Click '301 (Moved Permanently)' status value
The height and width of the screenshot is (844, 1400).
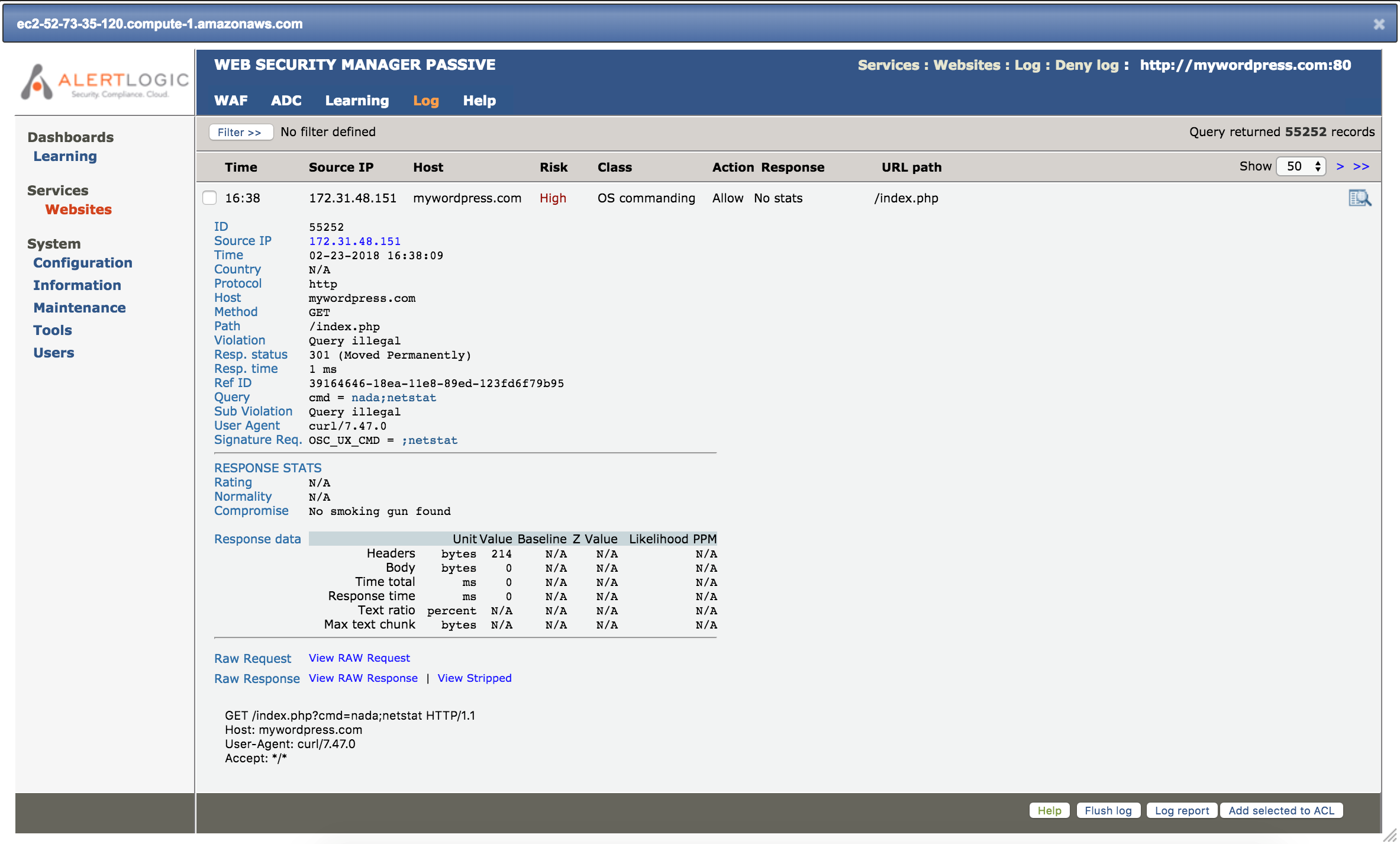[x=390, y=355]
